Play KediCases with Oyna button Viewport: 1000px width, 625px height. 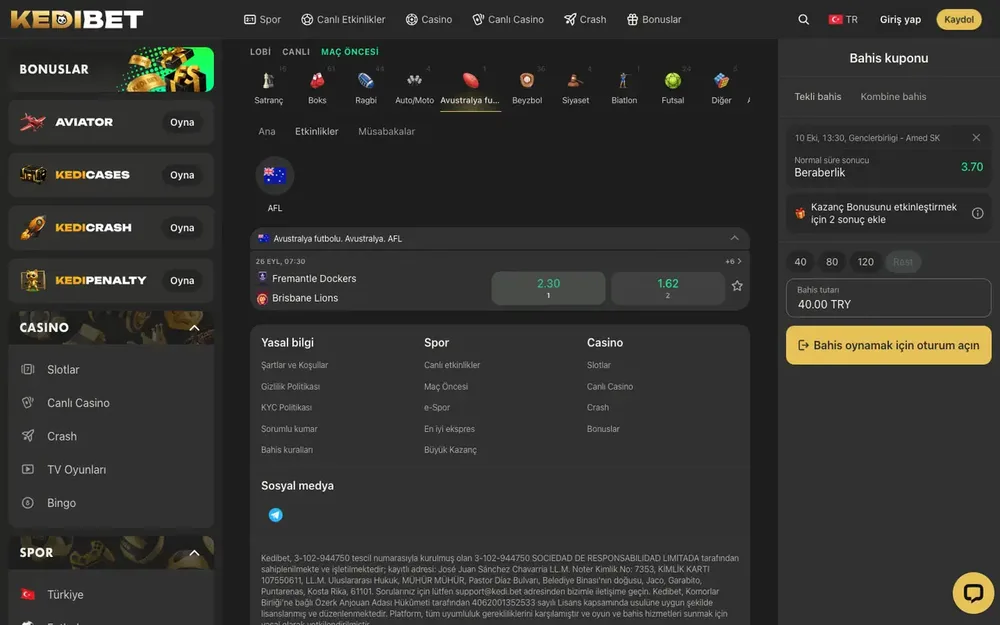(182, 175)
